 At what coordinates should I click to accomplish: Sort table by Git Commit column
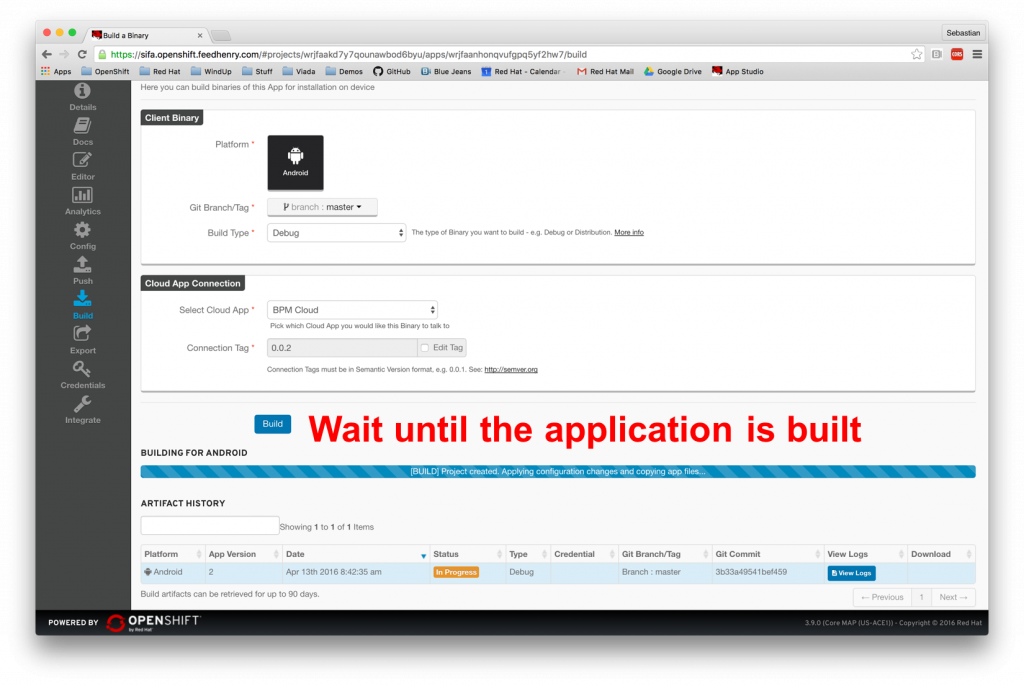[x=767, y=554]
